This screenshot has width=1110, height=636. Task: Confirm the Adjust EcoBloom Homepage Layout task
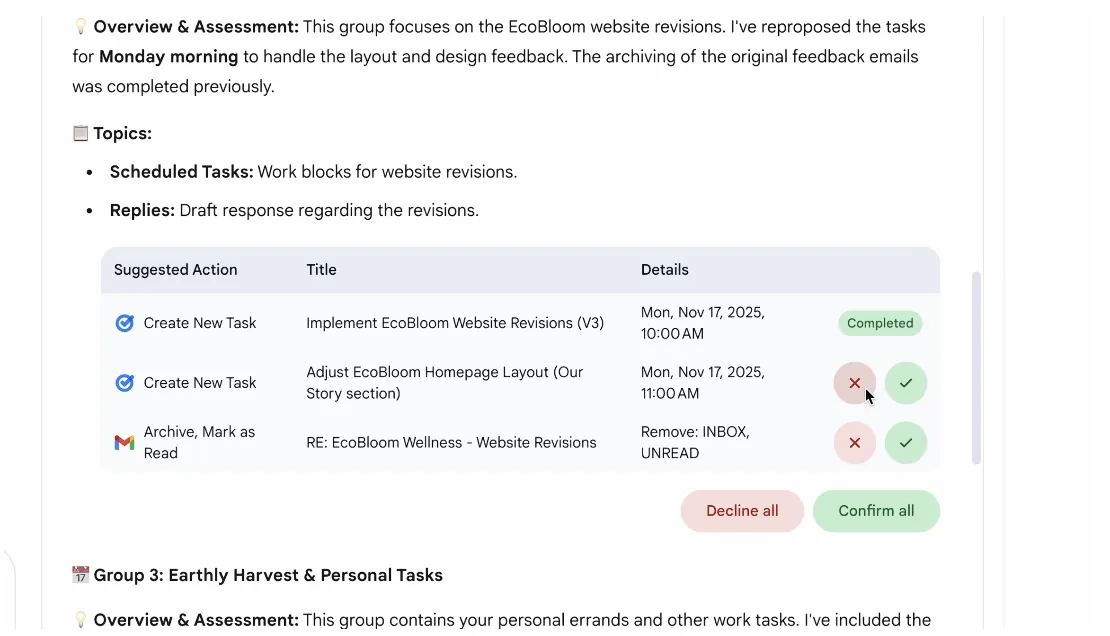point(906,383)
